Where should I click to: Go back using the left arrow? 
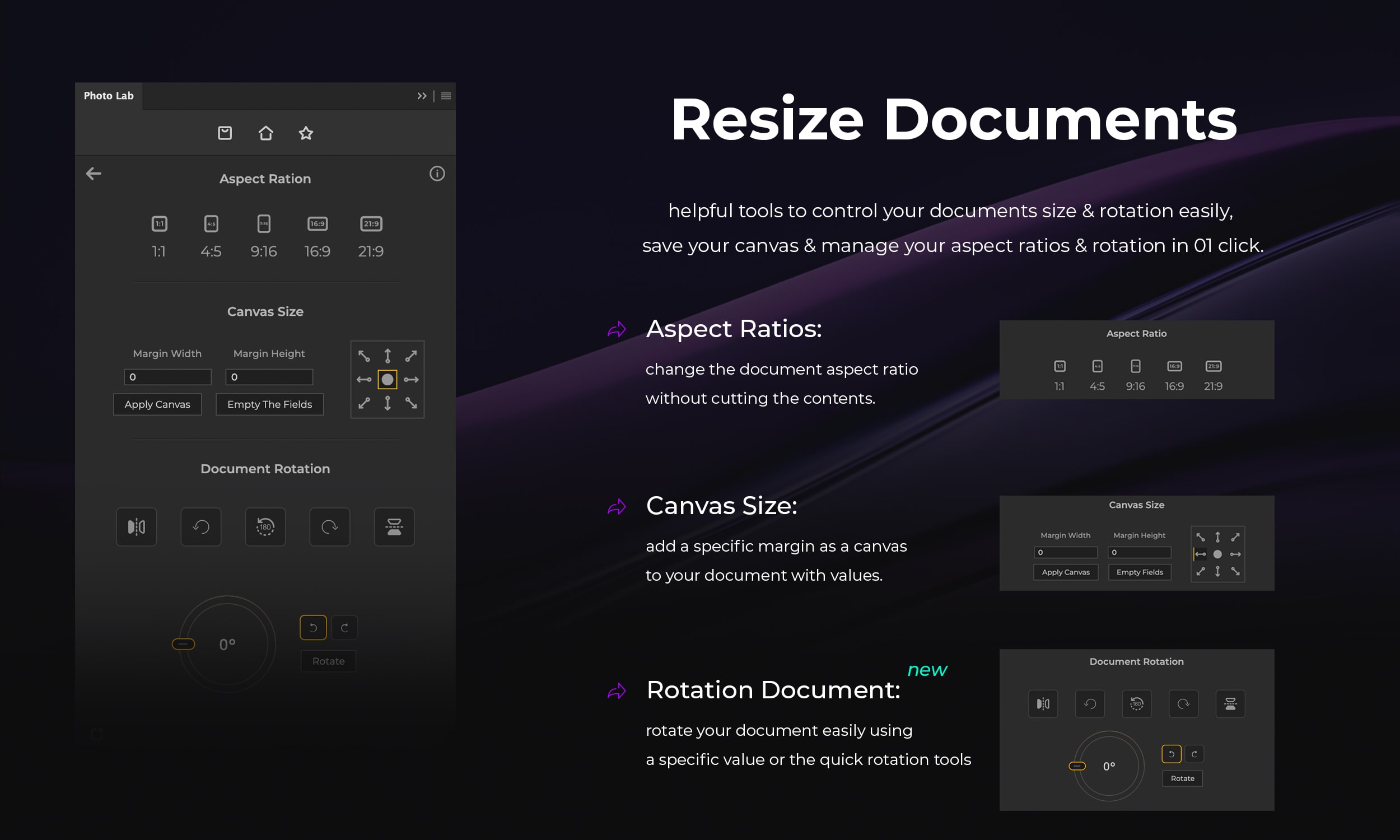pos(94,174)
